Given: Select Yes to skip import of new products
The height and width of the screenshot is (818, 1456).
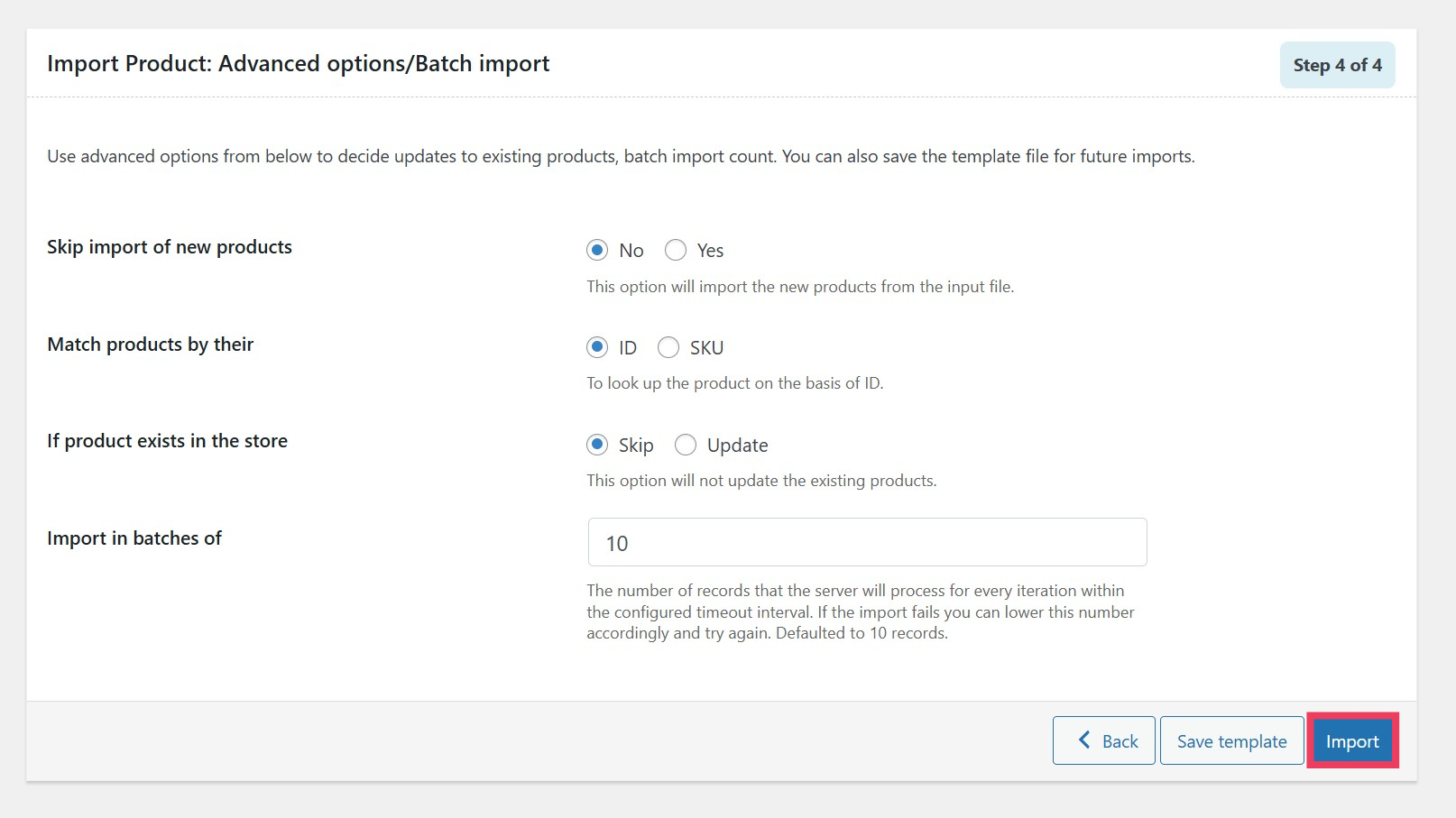Looking at the screenshot, I should (x=676, y=250).
